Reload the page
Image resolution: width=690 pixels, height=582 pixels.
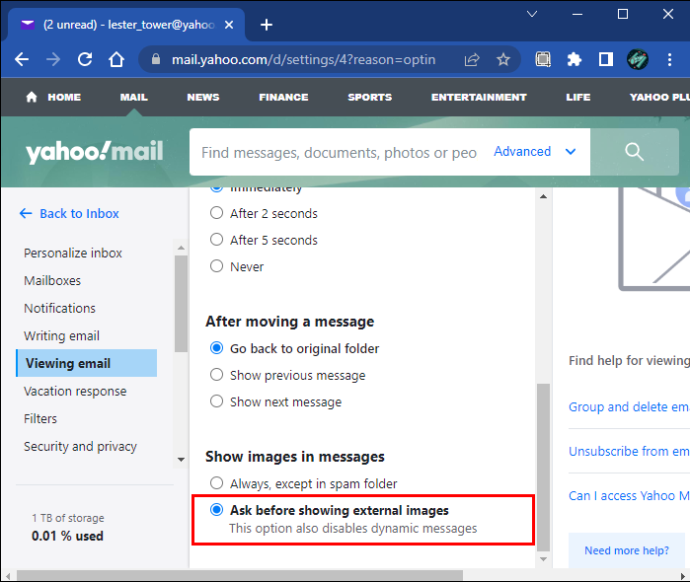click(x=85, y=59)
